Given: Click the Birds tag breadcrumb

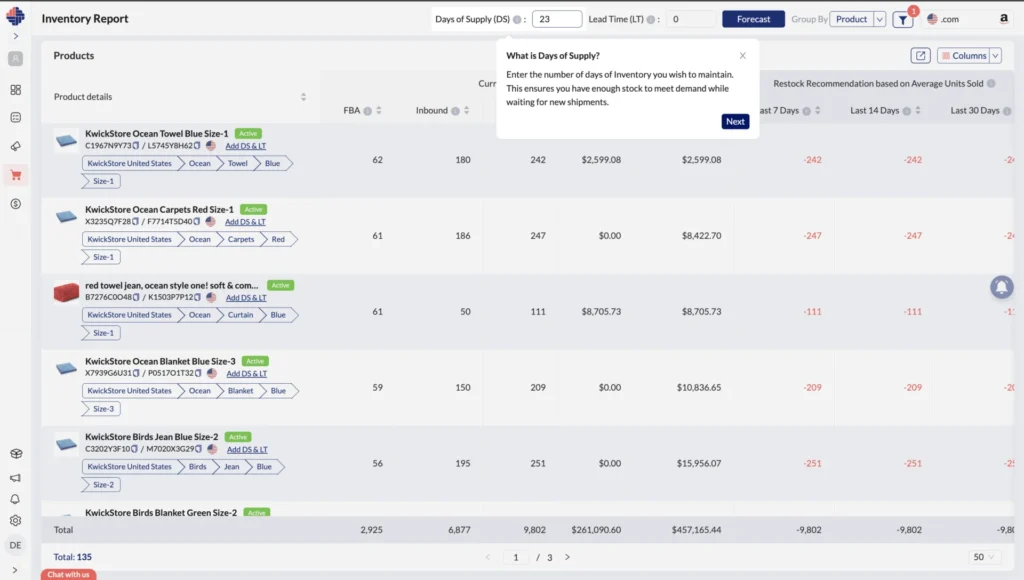Looking at the screenshot, I should point(197,466).
